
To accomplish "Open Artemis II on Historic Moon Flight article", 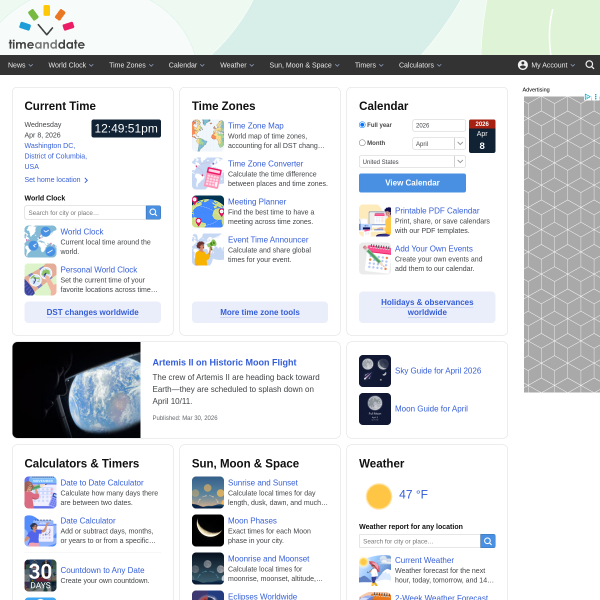I will [x=224, y=362].
